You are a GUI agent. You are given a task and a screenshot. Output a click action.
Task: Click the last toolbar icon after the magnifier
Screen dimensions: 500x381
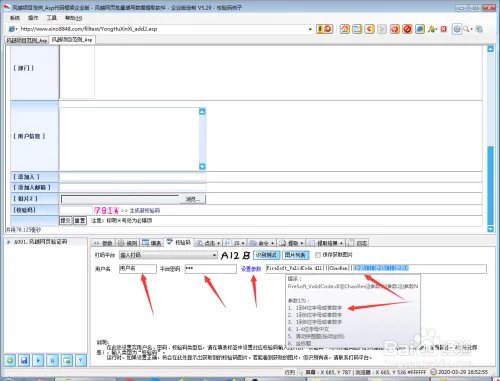pyautogui.click(x=479, y=29)
